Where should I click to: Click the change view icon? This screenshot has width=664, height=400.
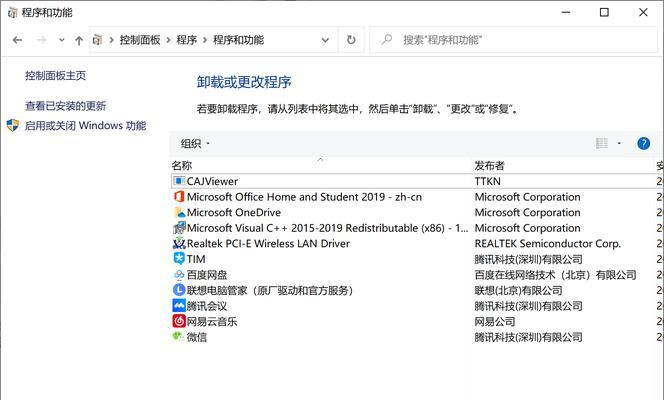(x=602, y=143)
